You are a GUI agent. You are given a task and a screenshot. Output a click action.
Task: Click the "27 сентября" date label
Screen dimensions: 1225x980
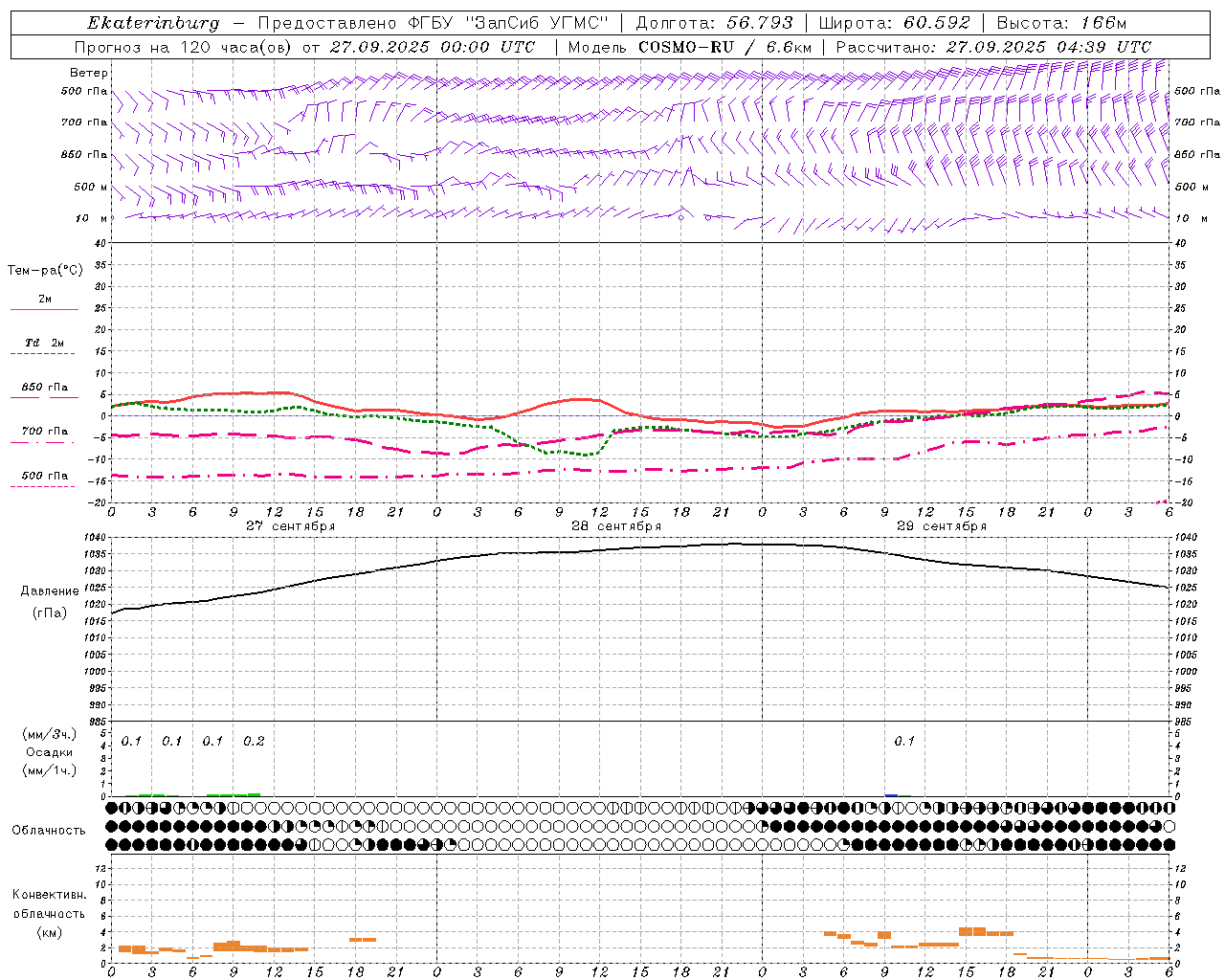(290, 526)
